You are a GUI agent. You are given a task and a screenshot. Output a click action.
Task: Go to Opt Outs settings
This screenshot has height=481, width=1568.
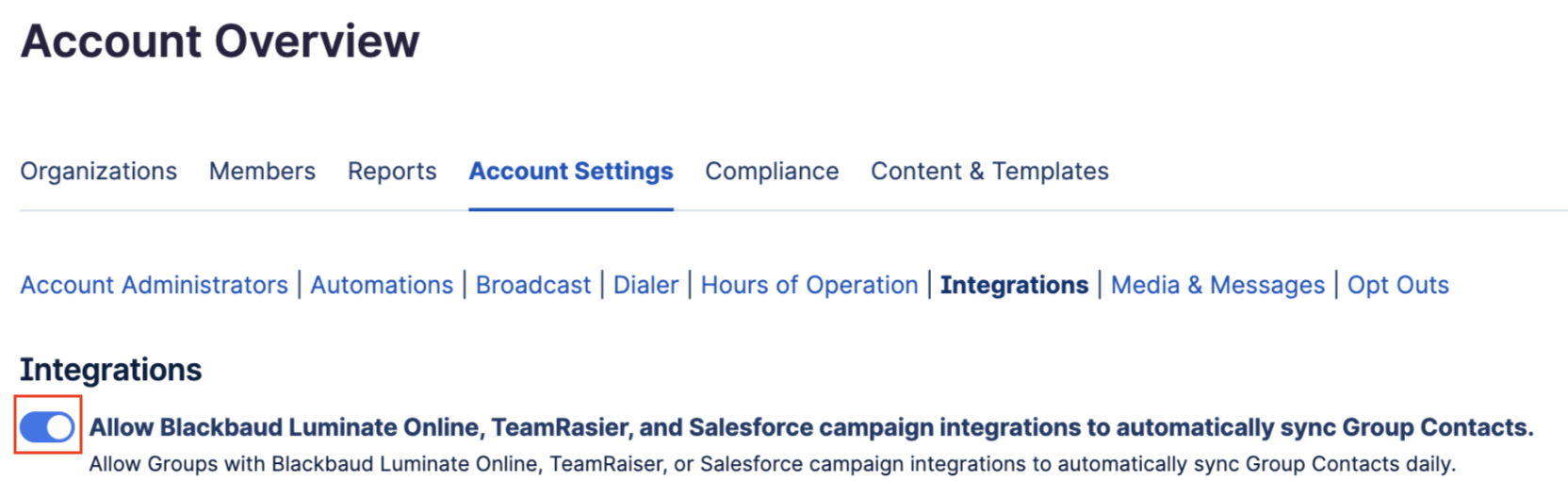coord(1398,285)
